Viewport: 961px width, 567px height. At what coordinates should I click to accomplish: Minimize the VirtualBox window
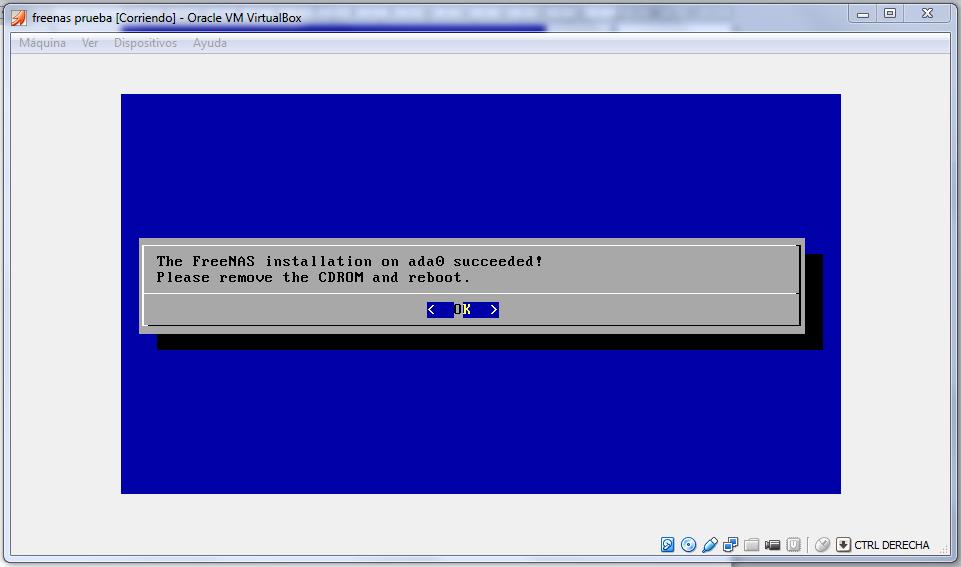864,13
